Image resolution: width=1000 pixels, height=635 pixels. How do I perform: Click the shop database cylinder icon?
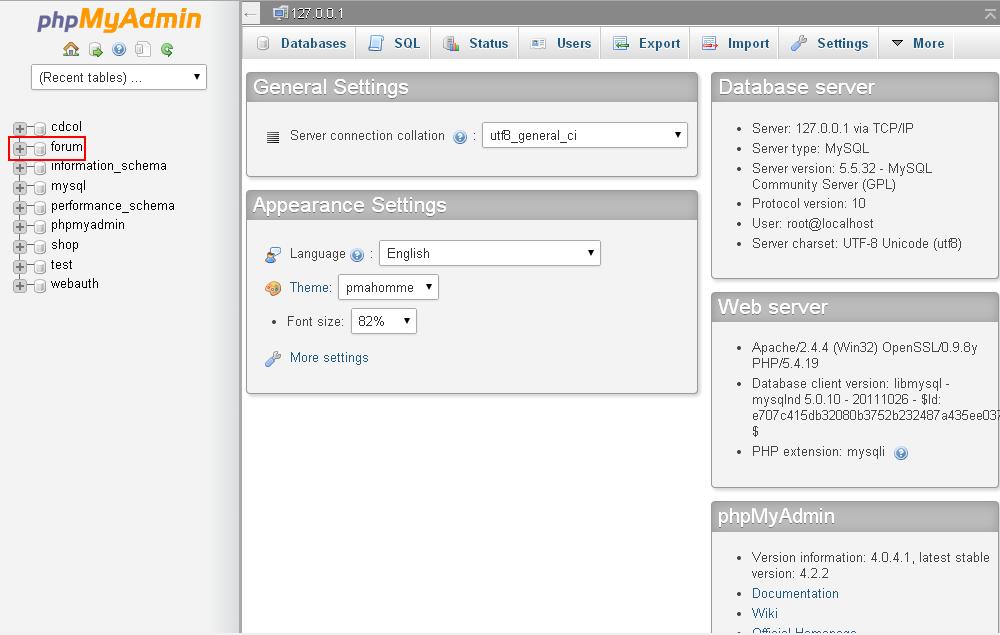click(x=40, y=247)
